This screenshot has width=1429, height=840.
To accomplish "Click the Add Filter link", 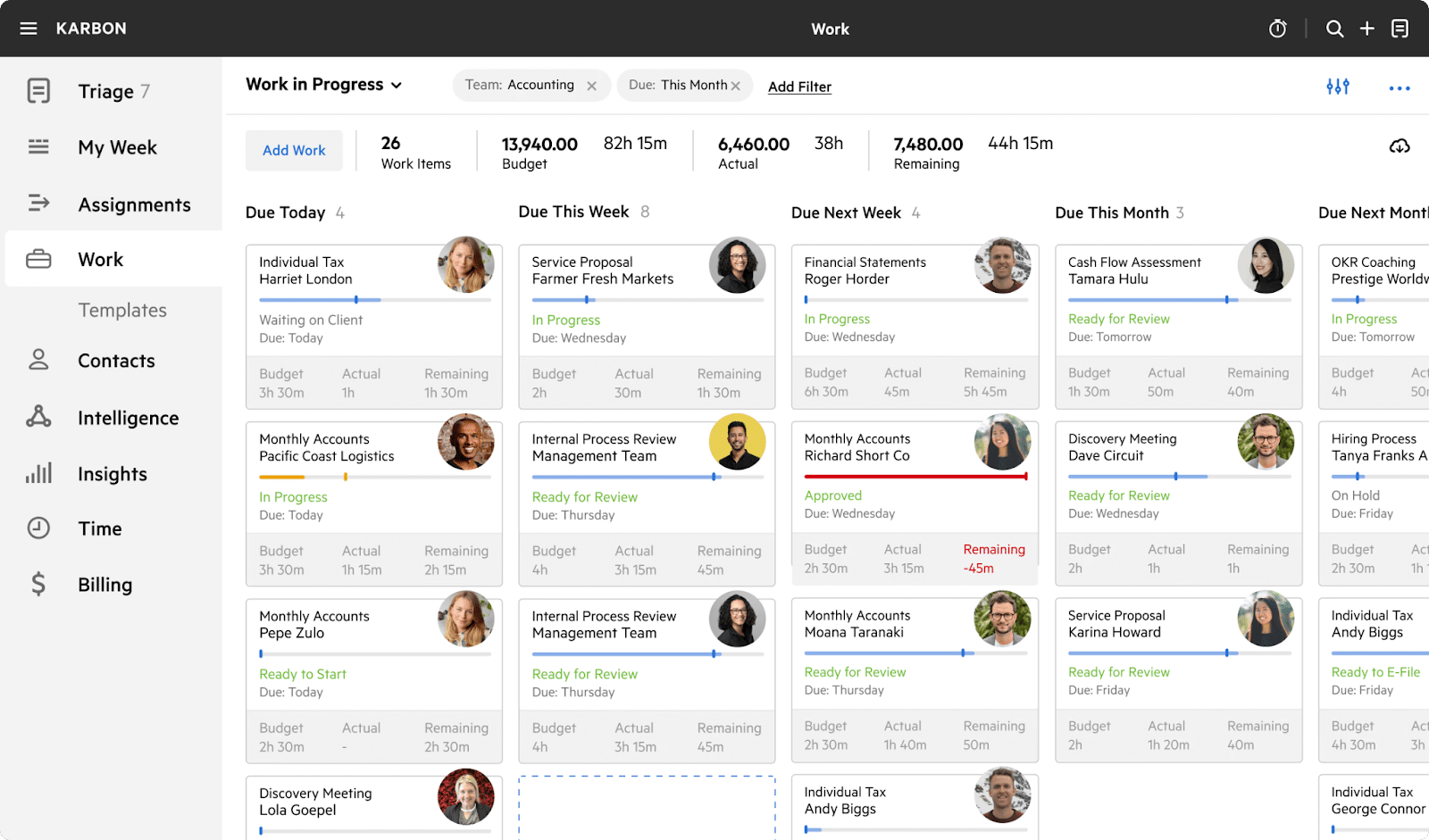I will 798,86.
